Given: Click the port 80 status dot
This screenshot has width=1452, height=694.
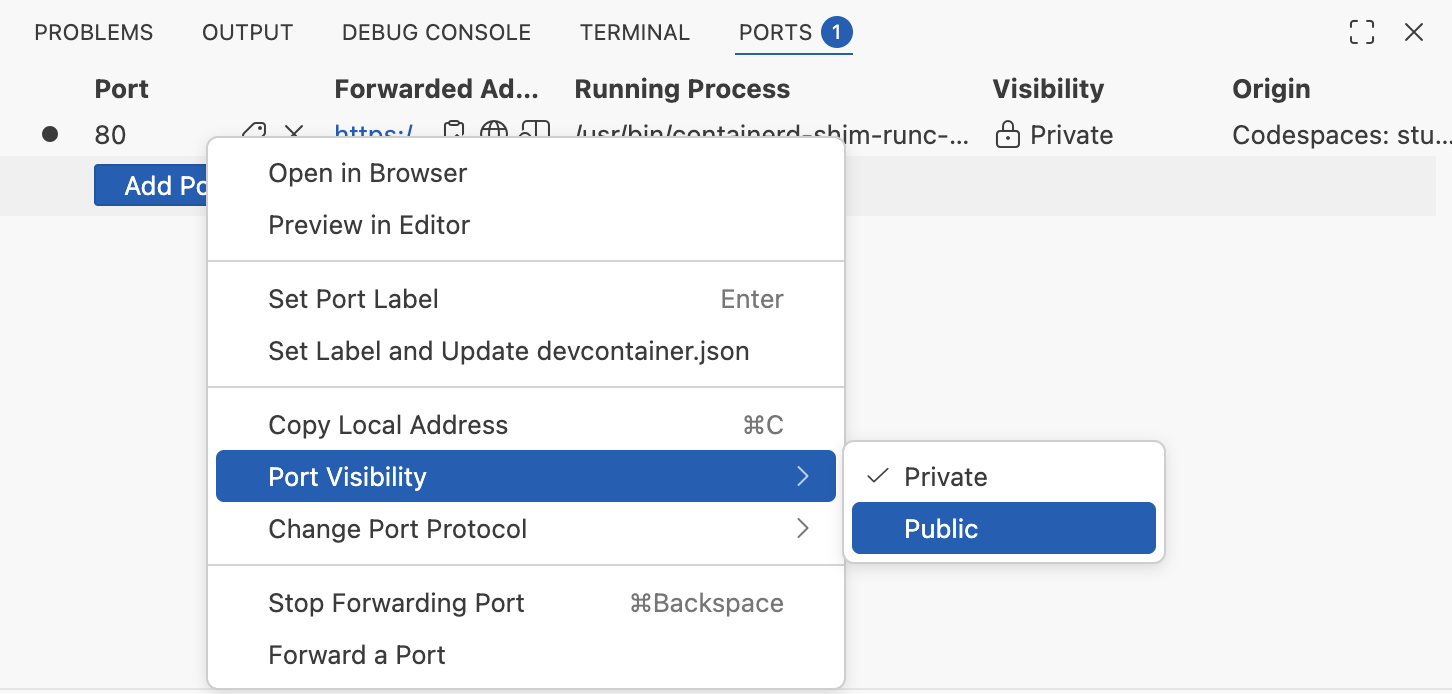Looking at the screenshot, I should tap(50, 134).
